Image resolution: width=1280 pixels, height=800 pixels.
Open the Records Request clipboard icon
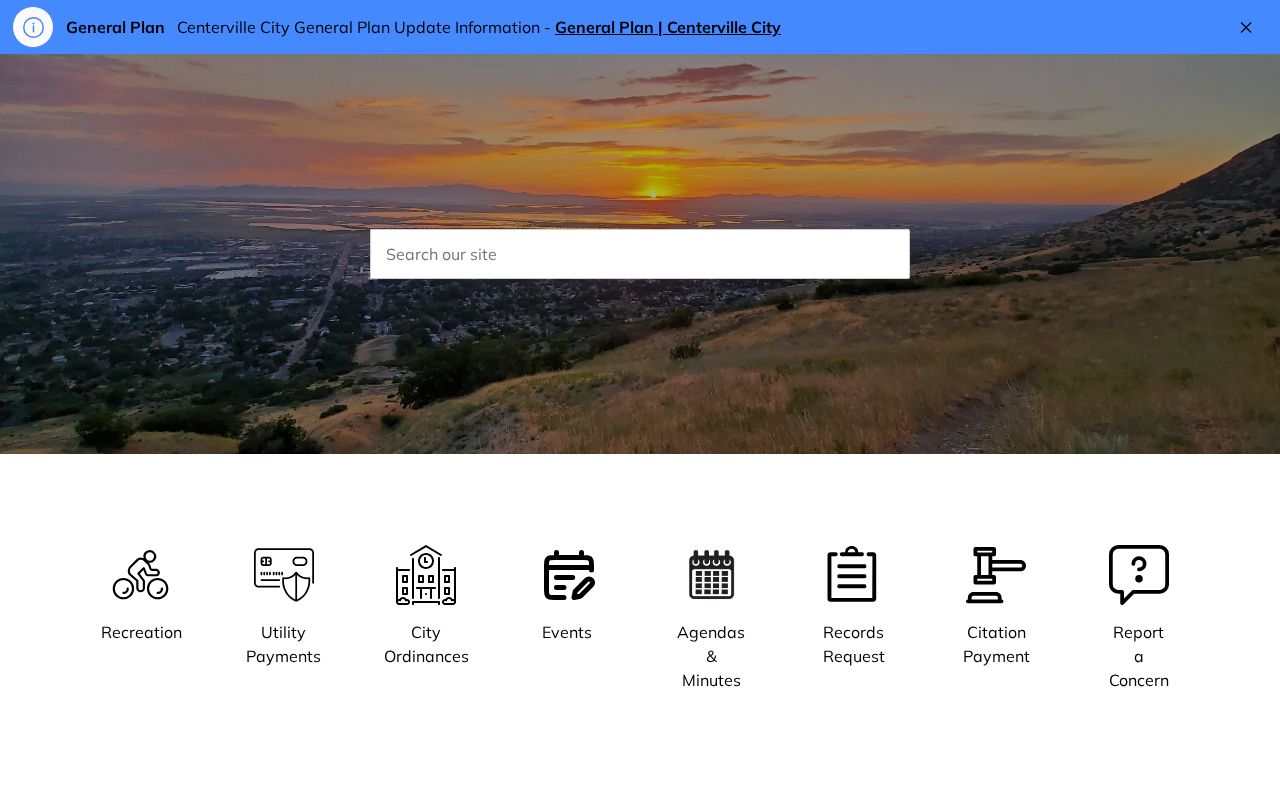pyautogui.click(x=853, y=575)
